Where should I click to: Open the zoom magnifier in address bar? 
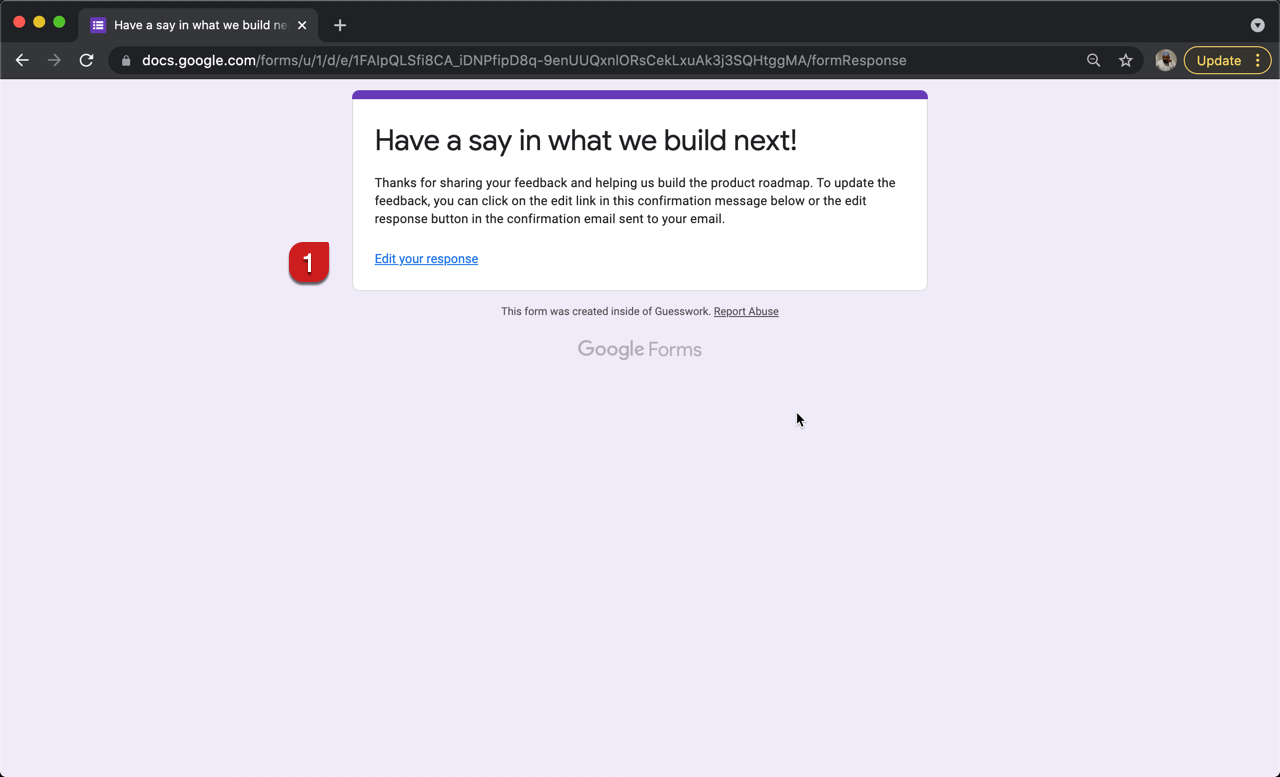(1093, 60)
